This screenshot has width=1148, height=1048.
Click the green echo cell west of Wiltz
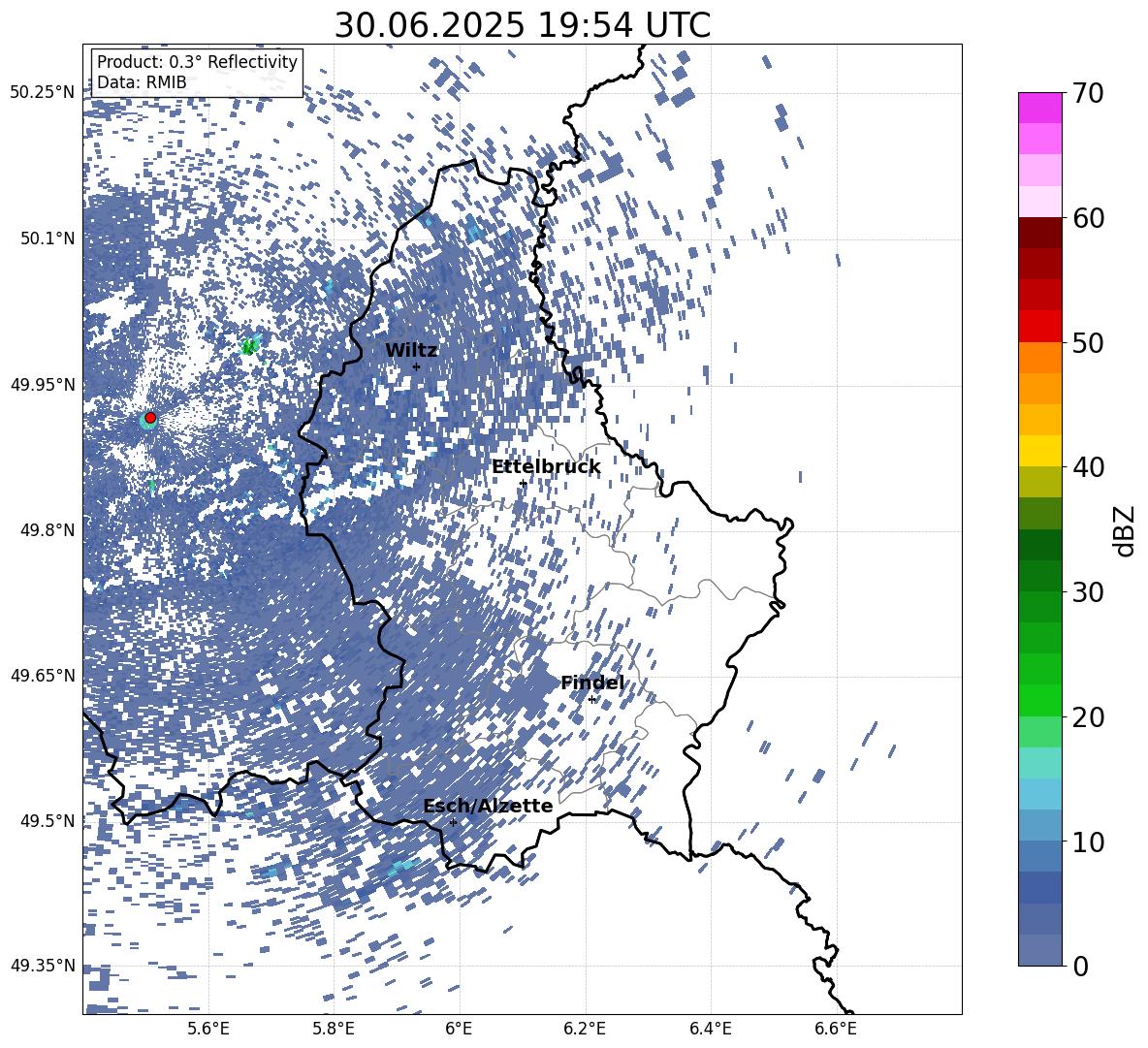pyautogui.click(x=251, y=345)
